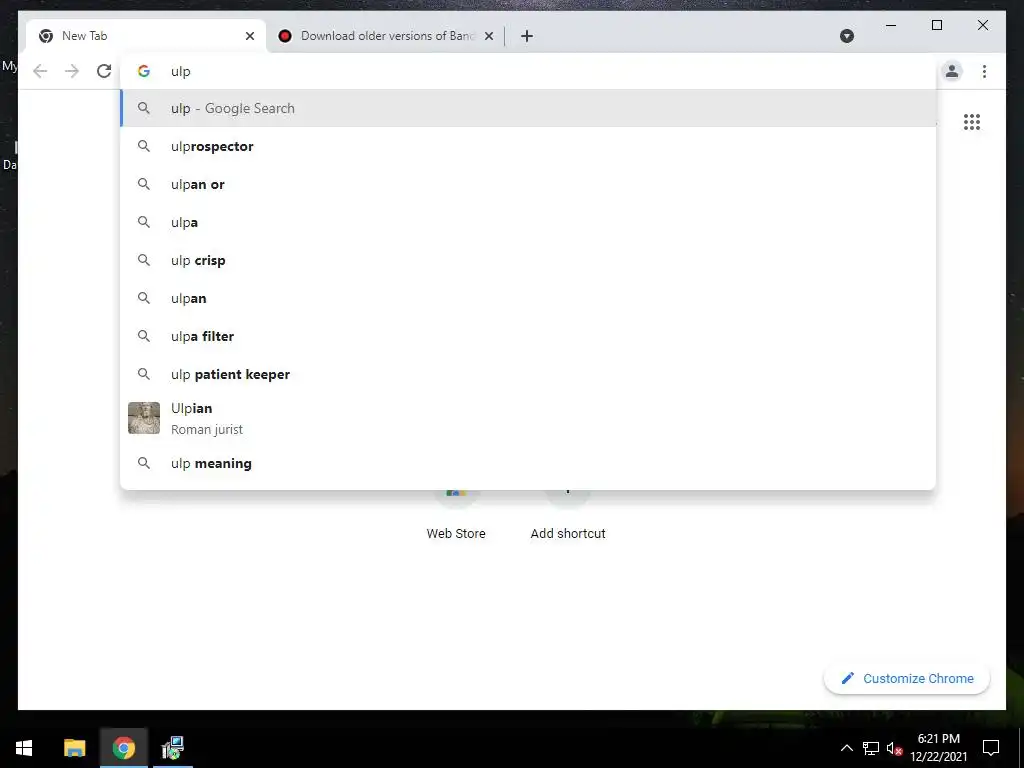Screen dimensions: 1024x768
Task: Select the 'ulp meaning' suggestion
Action: [x=528, y=463]
